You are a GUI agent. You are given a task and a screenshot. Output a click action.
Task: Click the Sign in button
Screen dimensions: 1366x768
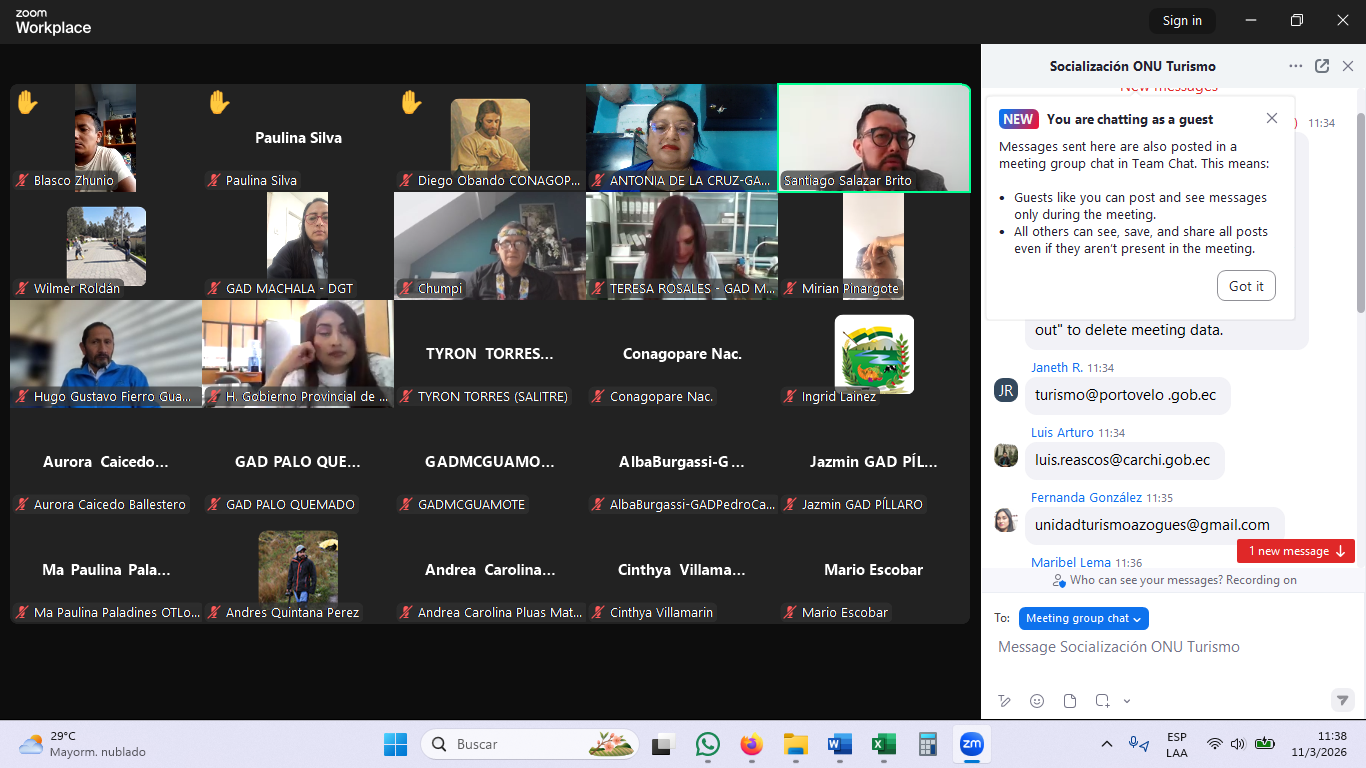(1182, 21)
